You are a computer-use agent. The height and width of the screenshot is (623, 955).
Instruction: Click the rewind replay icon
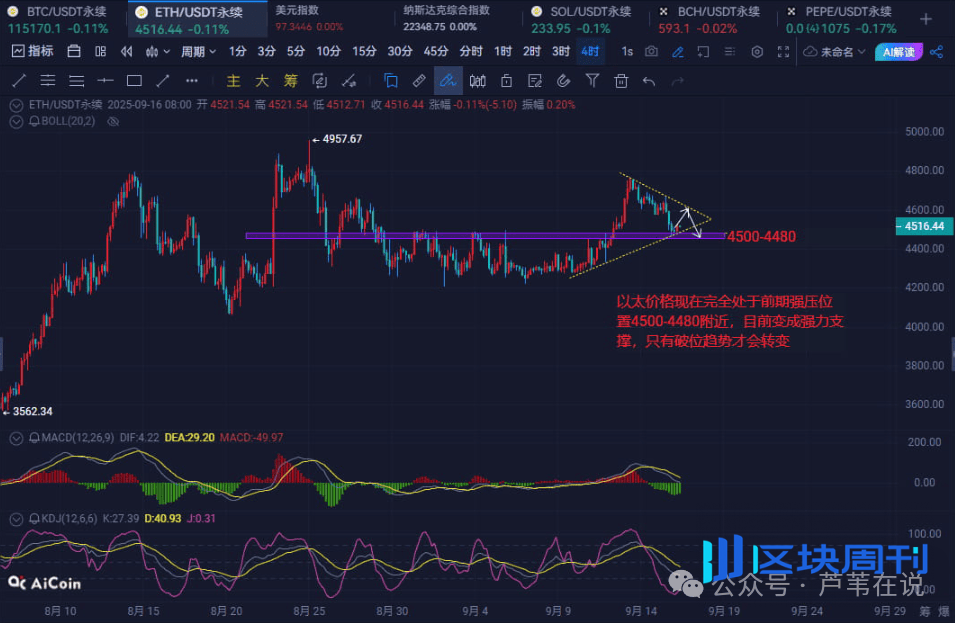(126, 52)
